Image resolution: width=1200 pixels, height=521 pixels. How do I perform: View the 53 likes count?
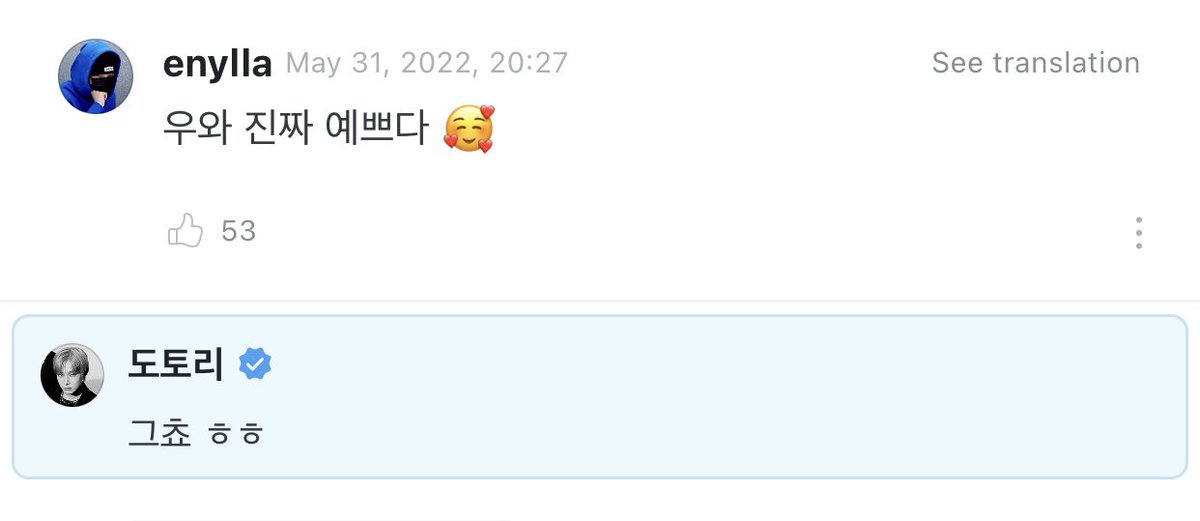click(239, 232)
